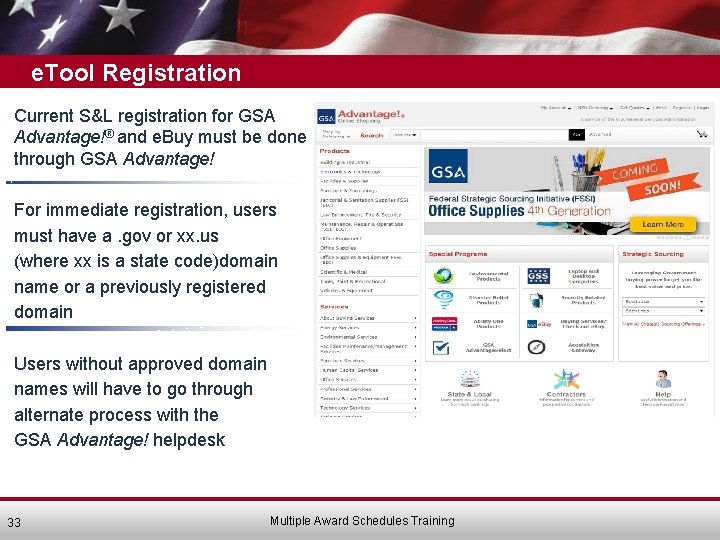The image size is (720, 540).
Task: Open the search scope dropdown
Action: (x=404, y=135)
